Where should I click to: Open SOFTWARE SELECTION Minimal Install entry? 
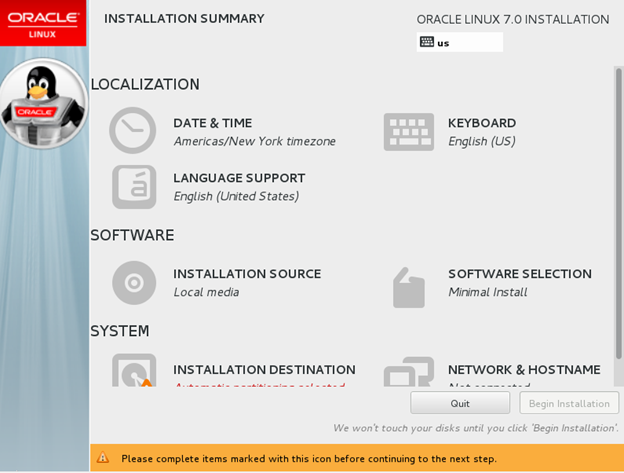click(x=518, y=282)
